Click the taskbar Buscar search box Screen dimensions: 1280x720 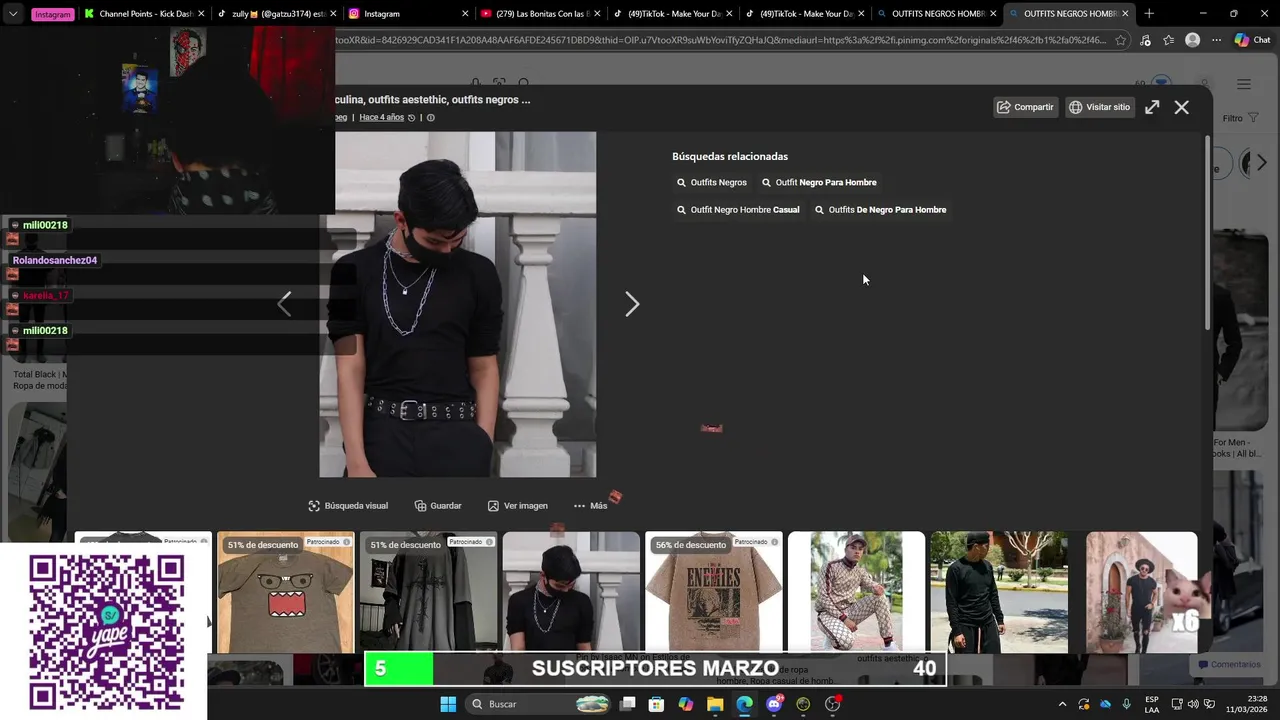click(539, 704)
